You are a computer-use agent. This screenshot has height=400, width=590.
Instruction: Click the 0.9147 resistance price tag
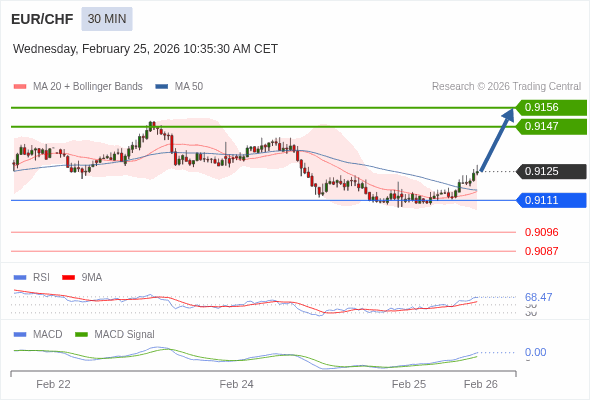tap(551, 126)
